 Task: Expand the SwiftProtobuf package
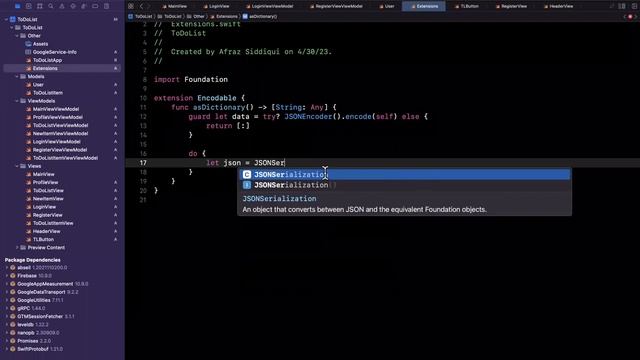[7, 349]
